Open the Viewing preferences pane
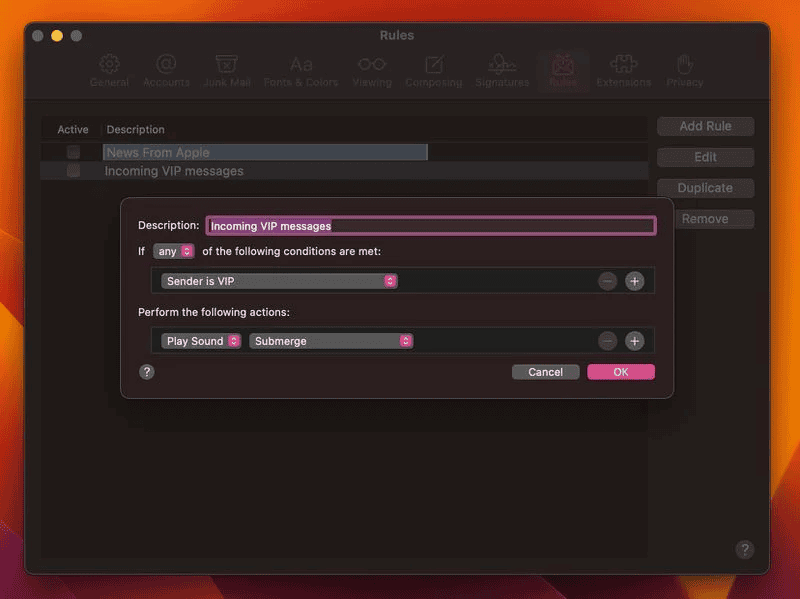800x599 pixels. coord(372,70)
